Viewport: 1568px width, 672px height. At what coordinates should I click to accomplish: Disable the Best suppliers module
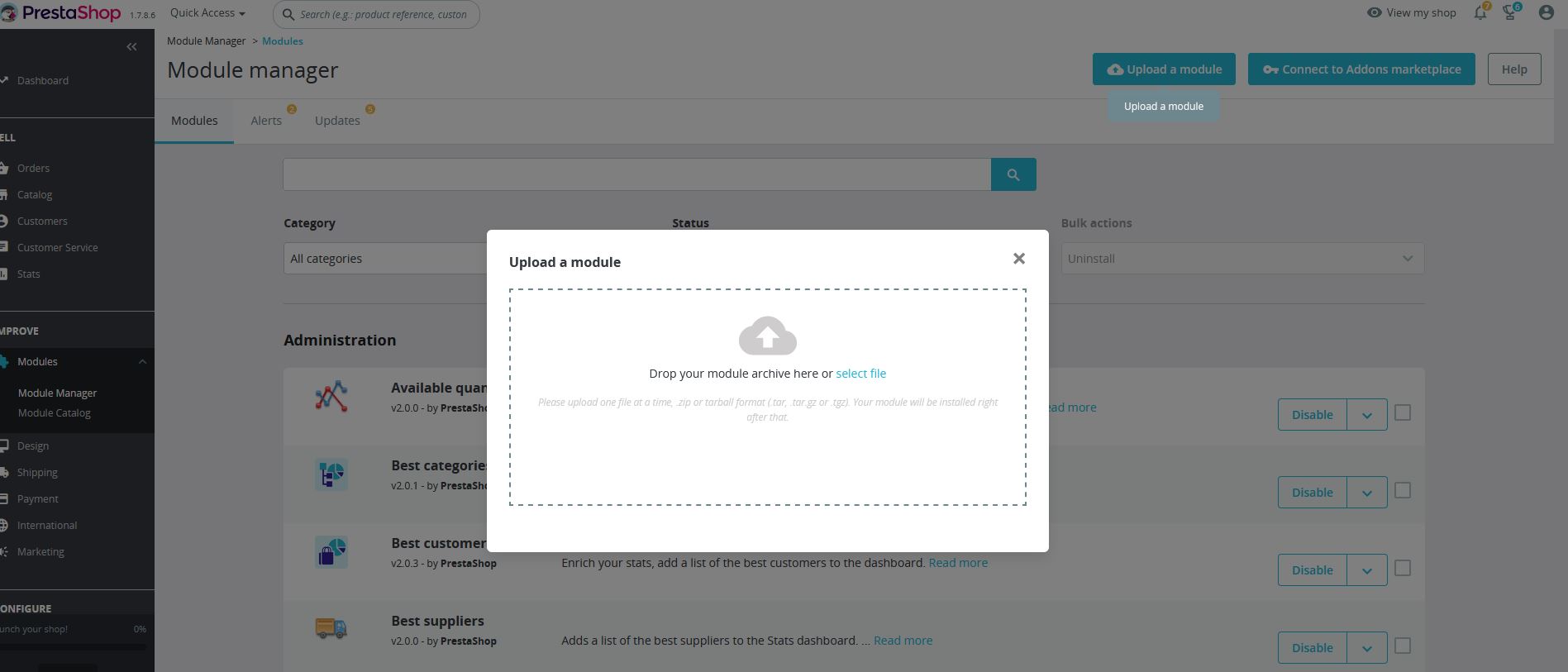tap(1313, 648)
